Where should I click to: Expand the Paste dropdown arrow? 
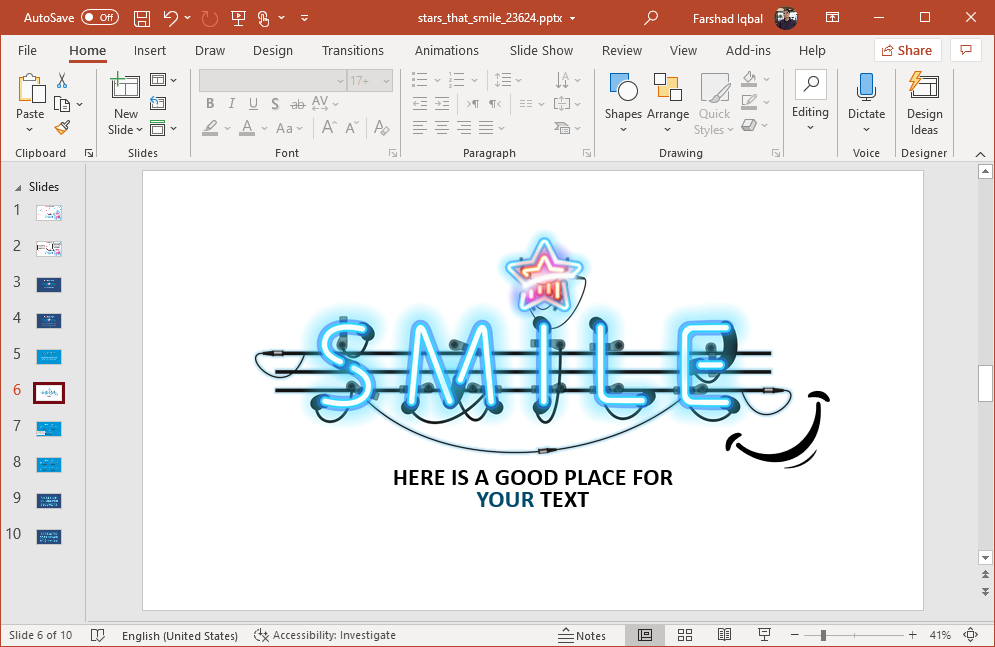point(30,130)
